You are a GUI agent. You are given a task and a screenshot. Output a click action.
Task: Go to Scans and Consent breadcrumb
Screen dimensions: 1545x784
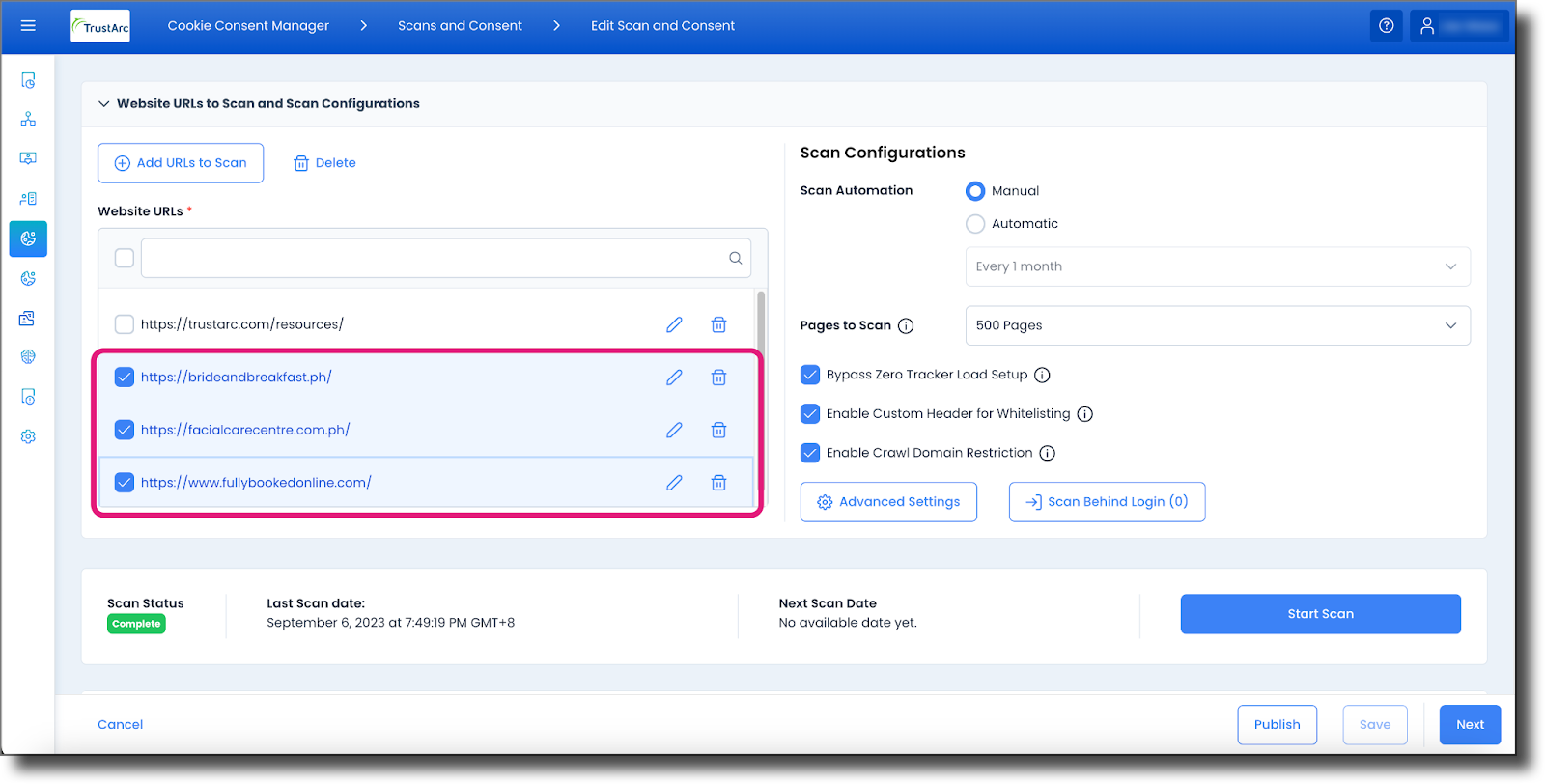[460, 26]
